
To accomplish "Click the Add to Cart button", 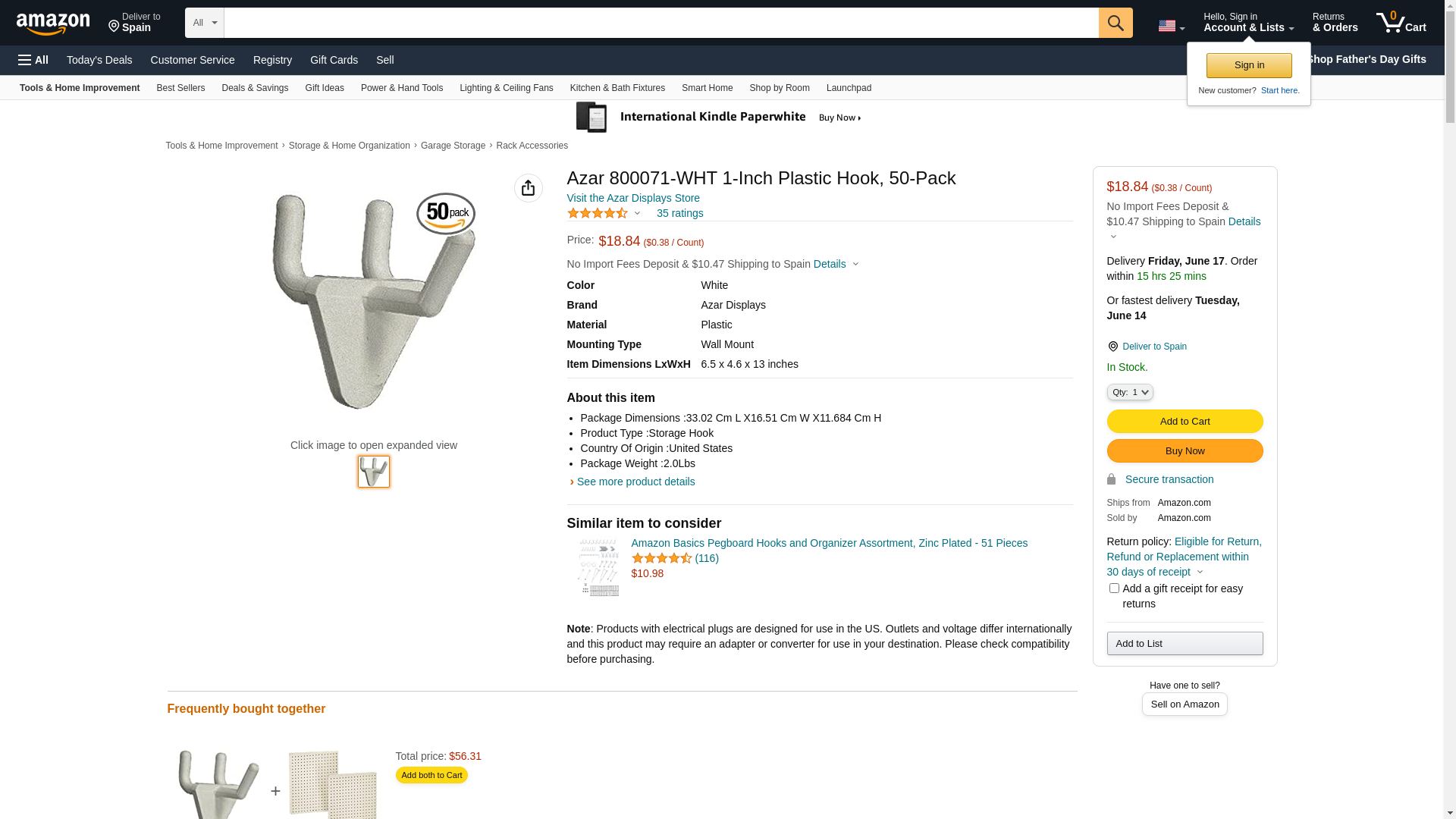I will click(1185, 422).
